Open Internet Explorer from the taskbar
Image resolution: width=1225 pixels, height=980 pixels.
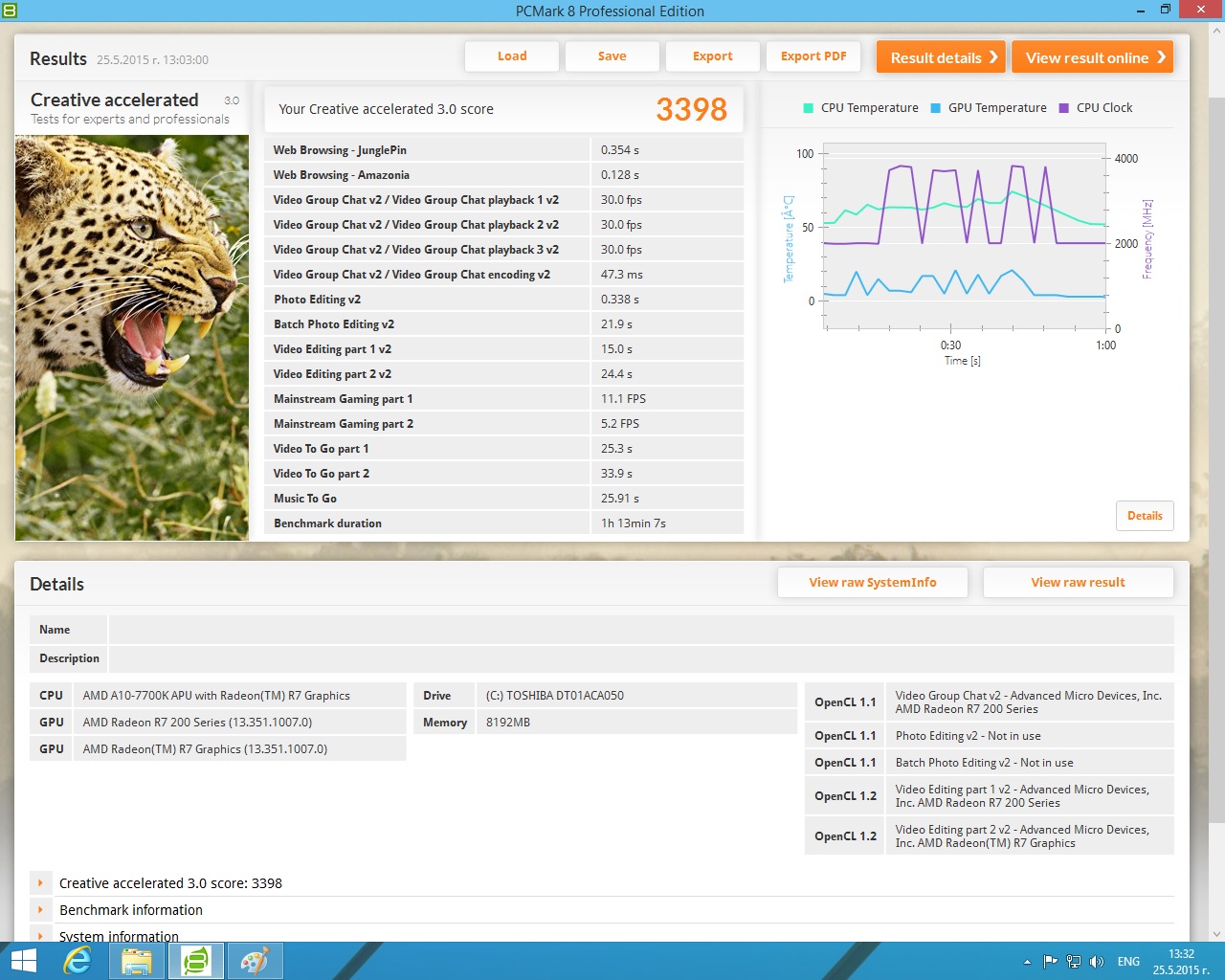pyautogui.click(x=78, y=961)
